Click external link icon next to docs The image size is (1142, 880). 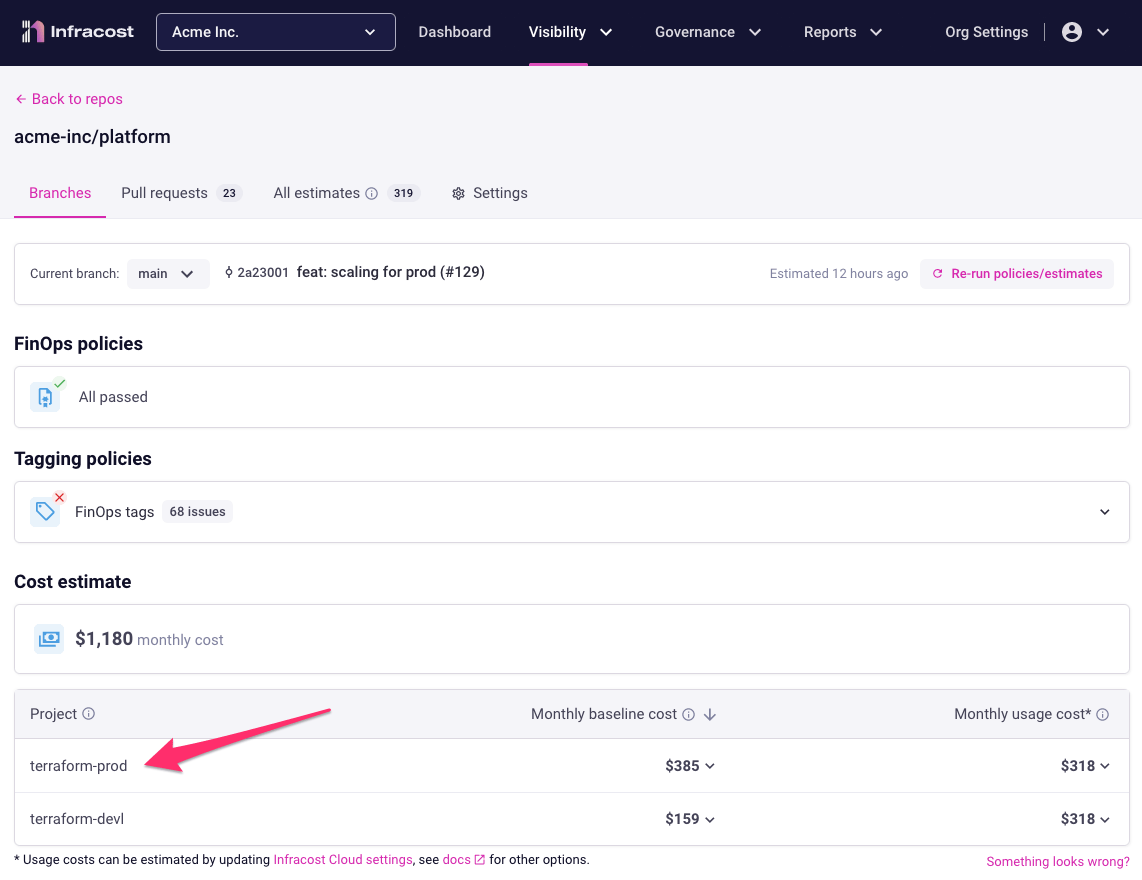[479, 860]
